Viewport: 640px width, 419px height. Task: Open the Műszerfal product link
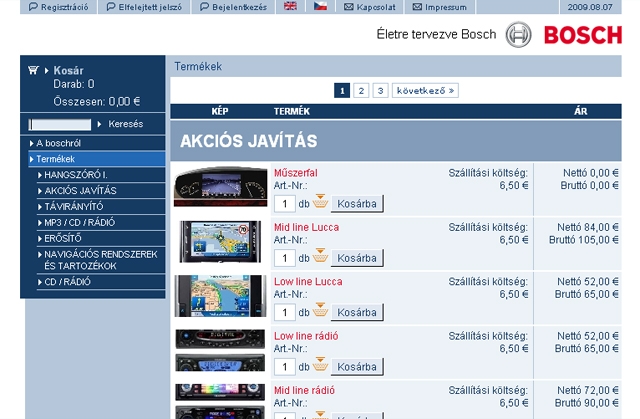coord(296,173)
